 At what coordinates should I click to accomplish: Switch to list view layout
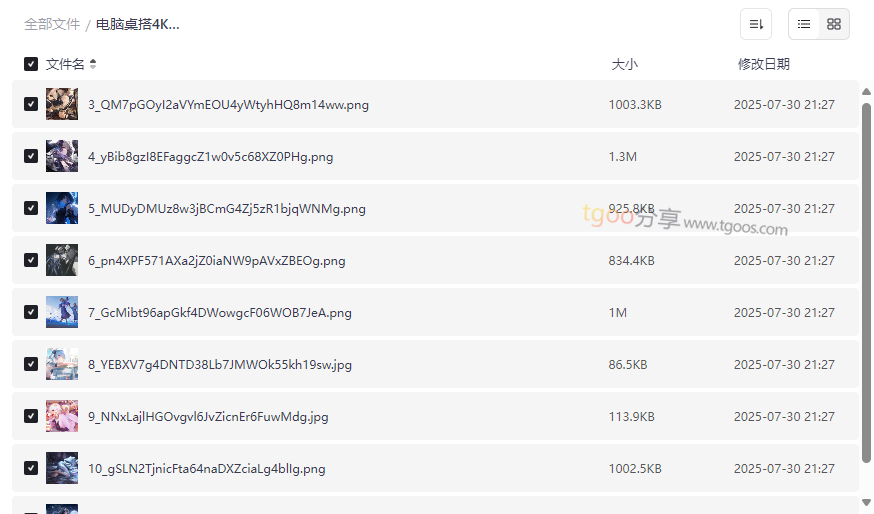804,24
